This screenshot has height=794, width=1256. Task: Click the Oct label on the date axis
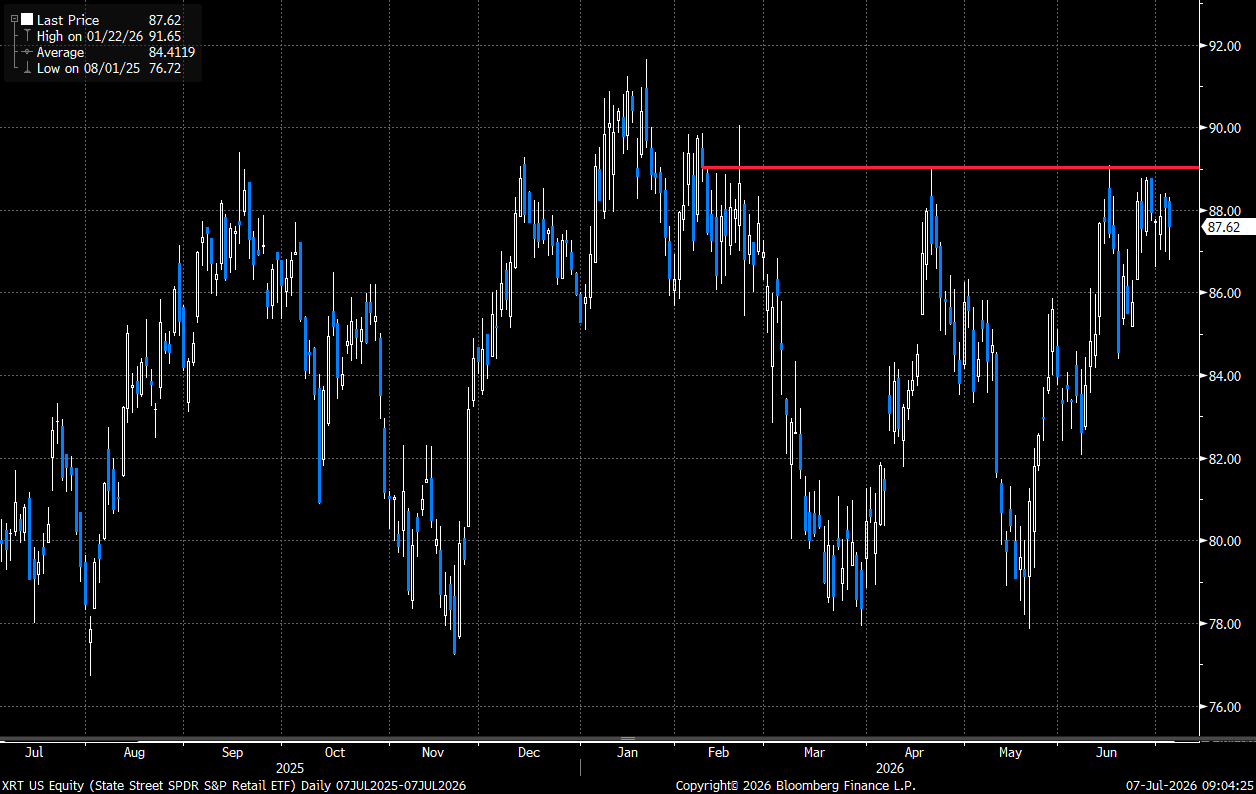pos(335,752)
